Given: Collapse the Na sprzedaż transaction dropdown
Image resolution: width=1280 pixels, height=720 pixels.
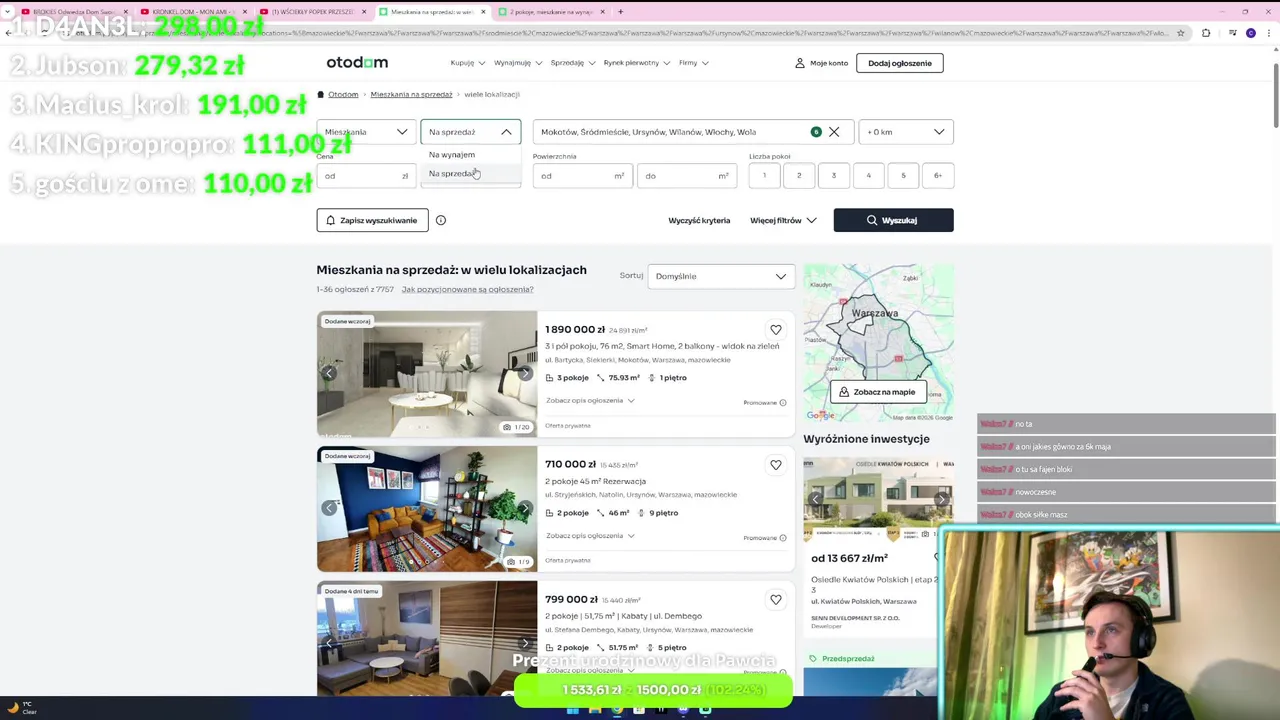Looking at the screenshot, I should tap(471, 132).
